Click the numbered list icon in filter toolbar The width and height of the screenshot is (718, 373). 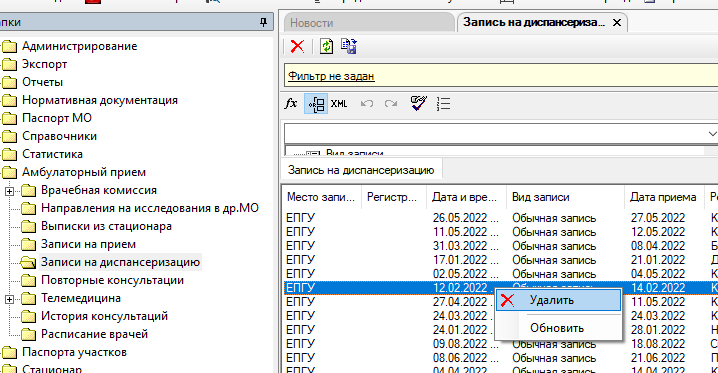443,104
